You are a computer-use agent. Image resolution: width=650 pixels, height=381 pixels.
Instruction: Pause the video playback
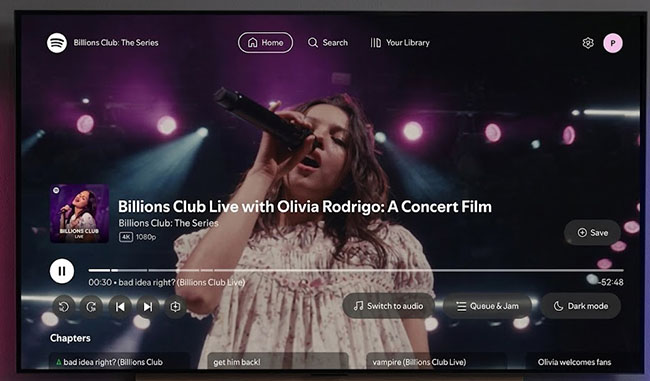[62, 271]
